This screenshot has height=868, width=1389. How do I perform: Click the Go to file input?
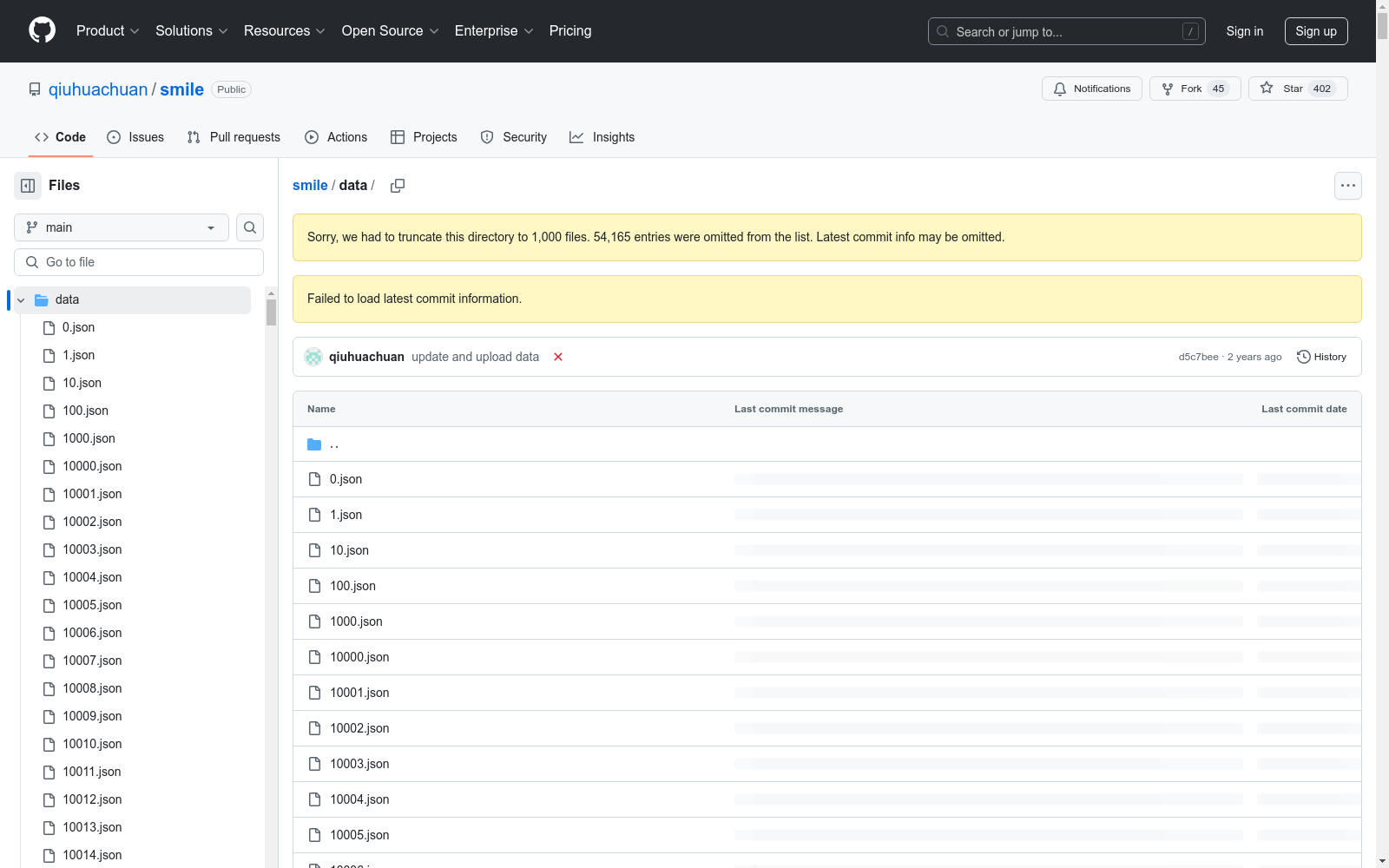(139, 262)
